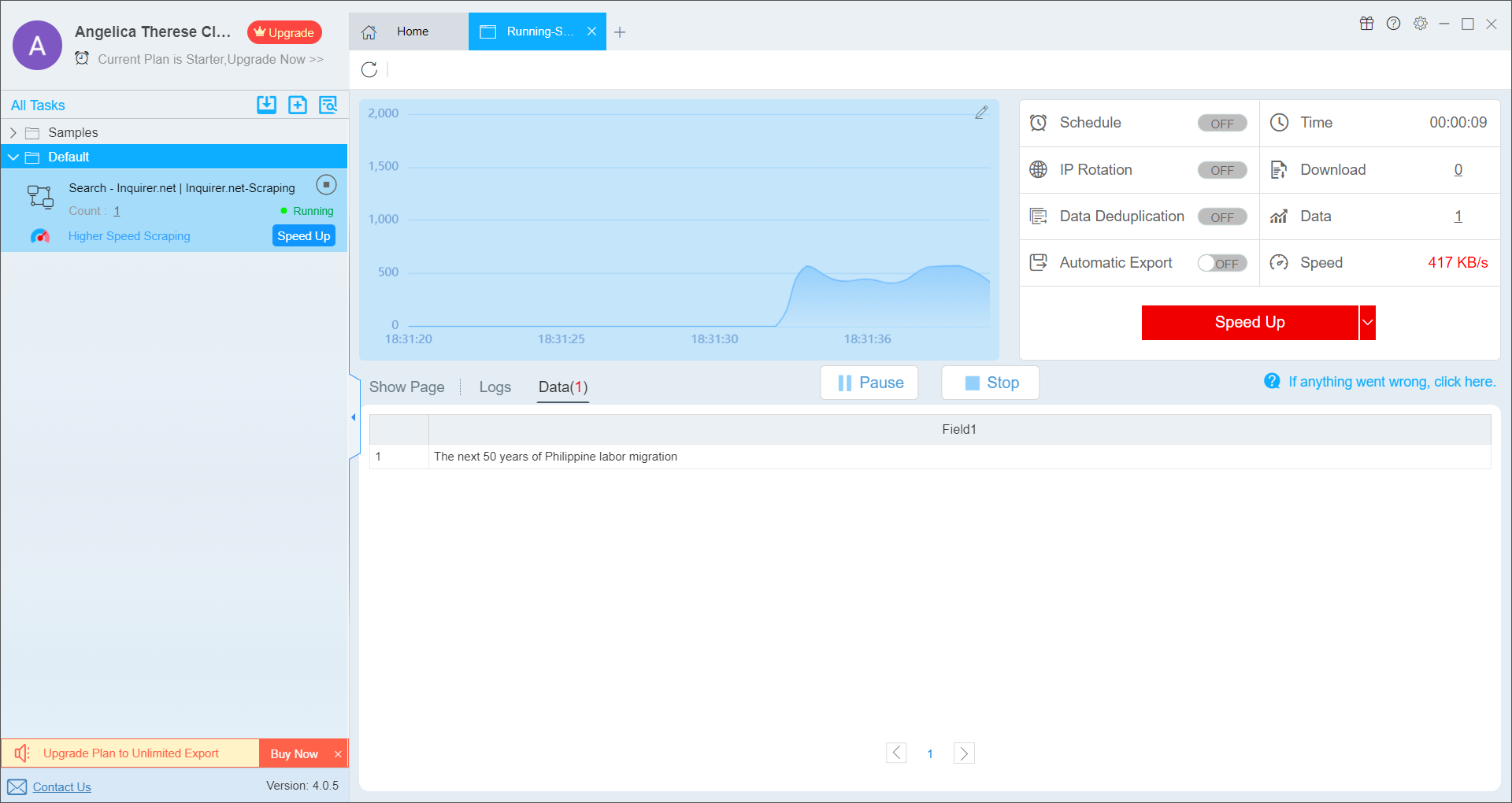The image size is (1512, 803).
Task: Click the new task plus icon
Action: coord(298,105)
